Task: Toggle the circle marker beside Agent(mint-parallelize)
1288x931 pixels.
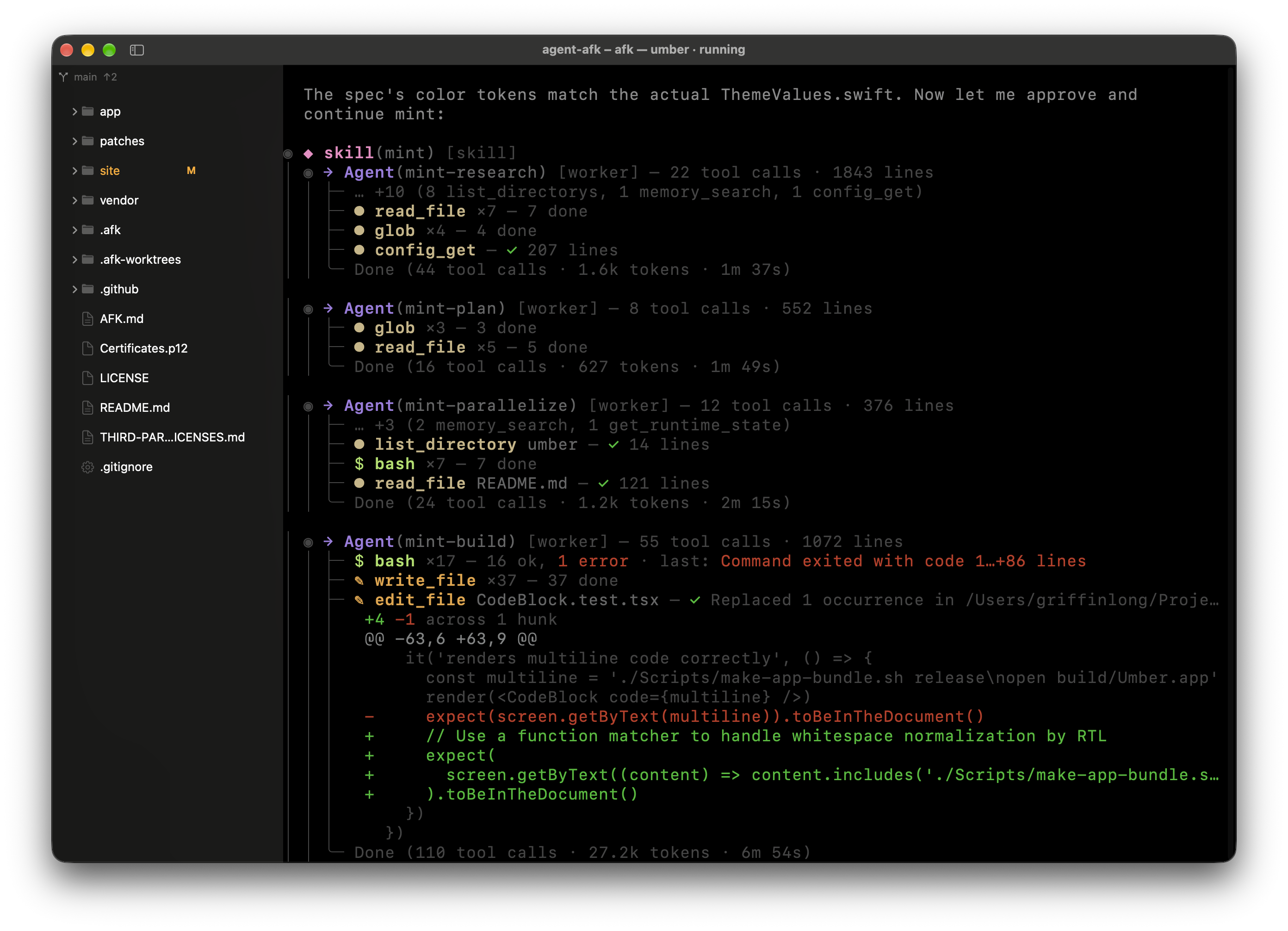Action: coord(309,407)
